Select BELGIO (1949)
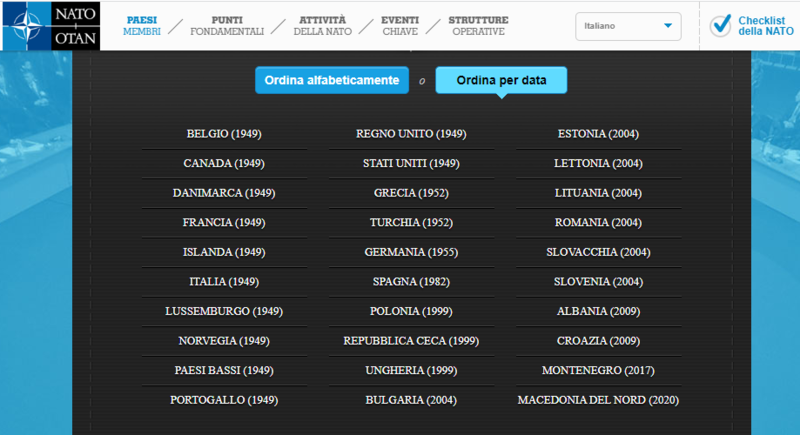Screen dimensions: 800x435 pyautogui.click(x=224, y=134)
